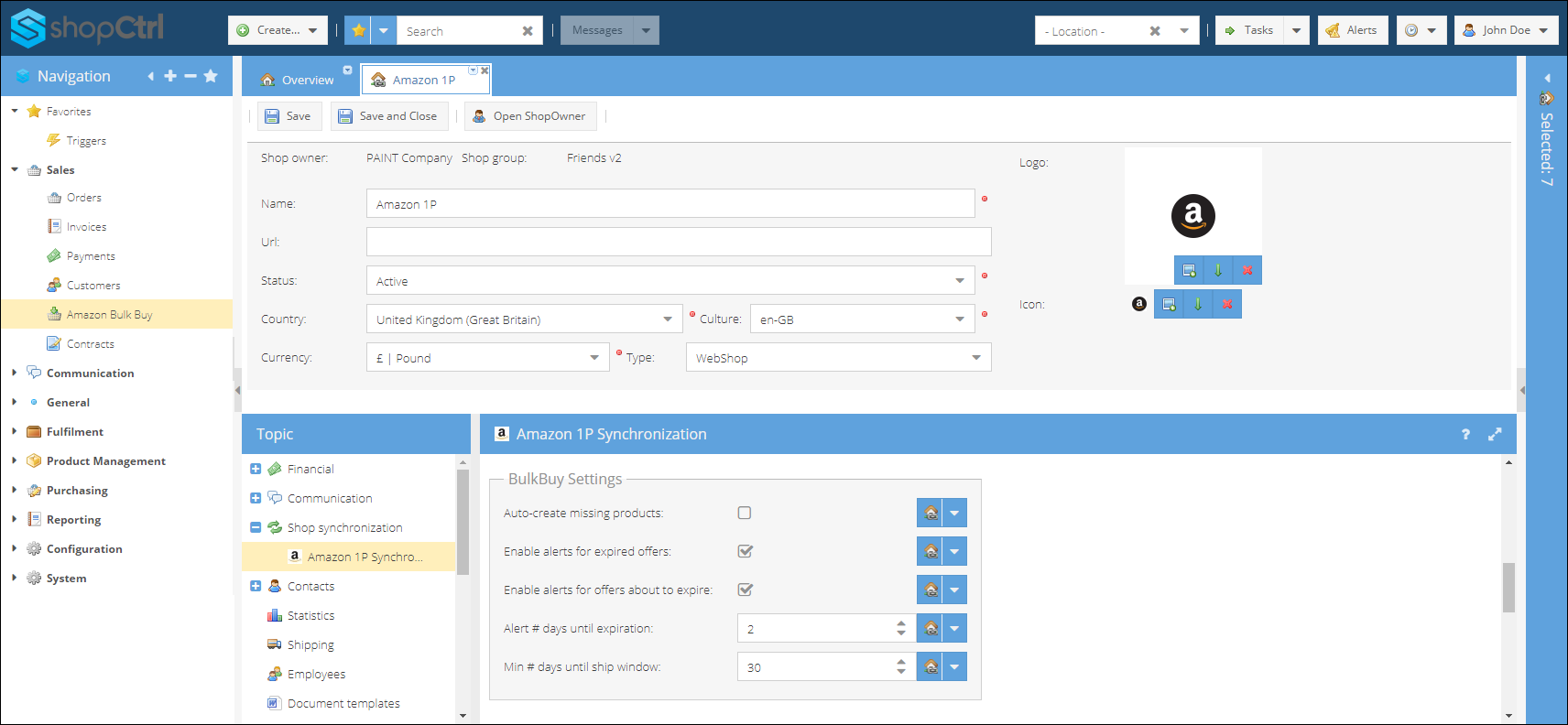The image size is (1568, 725).
Task: Click shop icon for Min # days row
Action: click(931, 666)
